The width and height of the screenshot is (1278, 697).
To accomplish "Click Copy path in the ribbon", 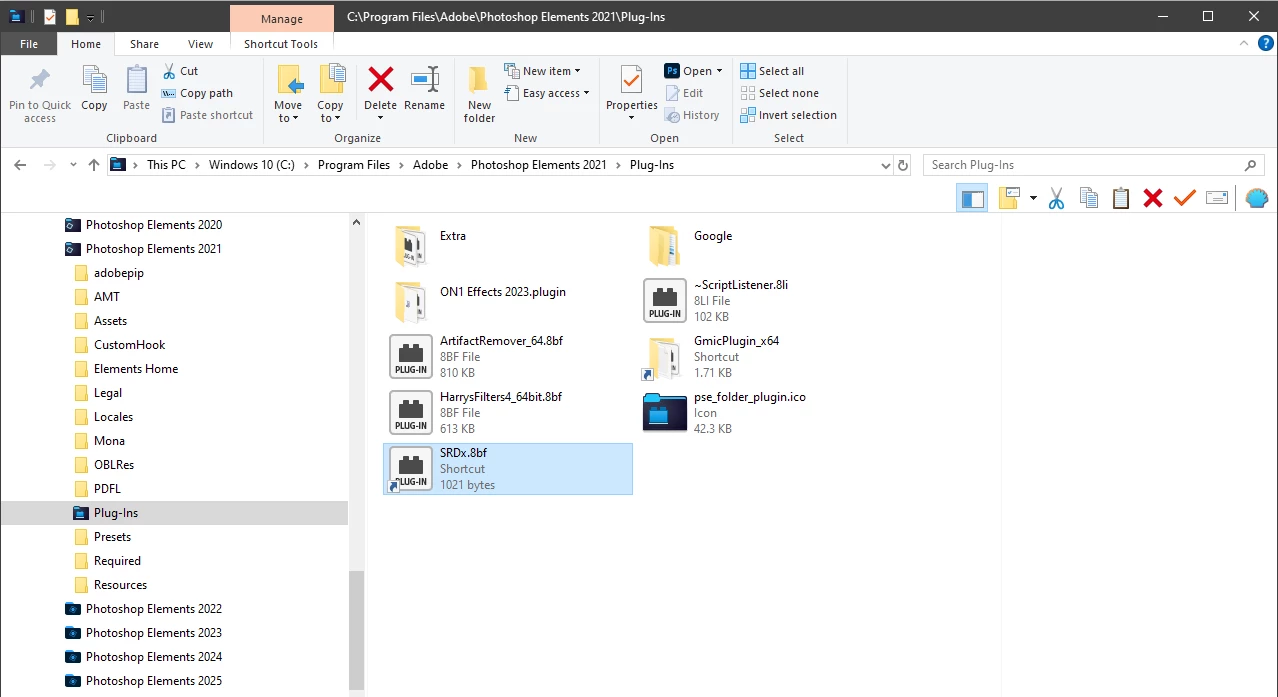I will point(197,93).
